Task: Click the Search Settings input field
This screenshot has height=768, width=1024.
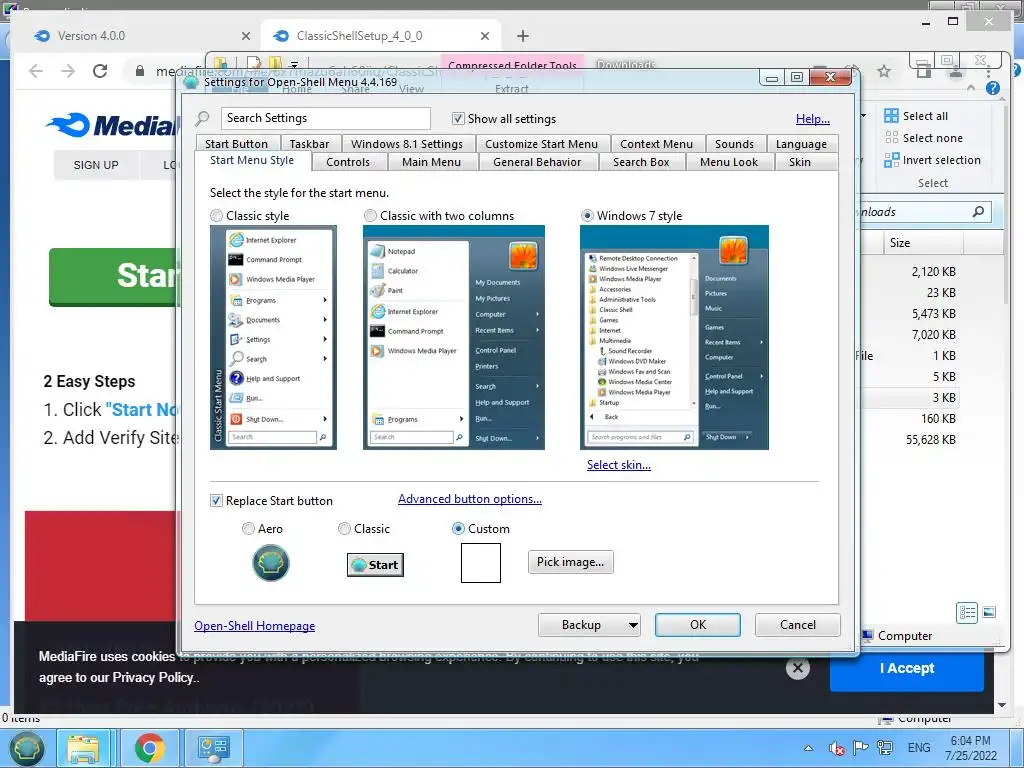Action: [x=326, y=118]
